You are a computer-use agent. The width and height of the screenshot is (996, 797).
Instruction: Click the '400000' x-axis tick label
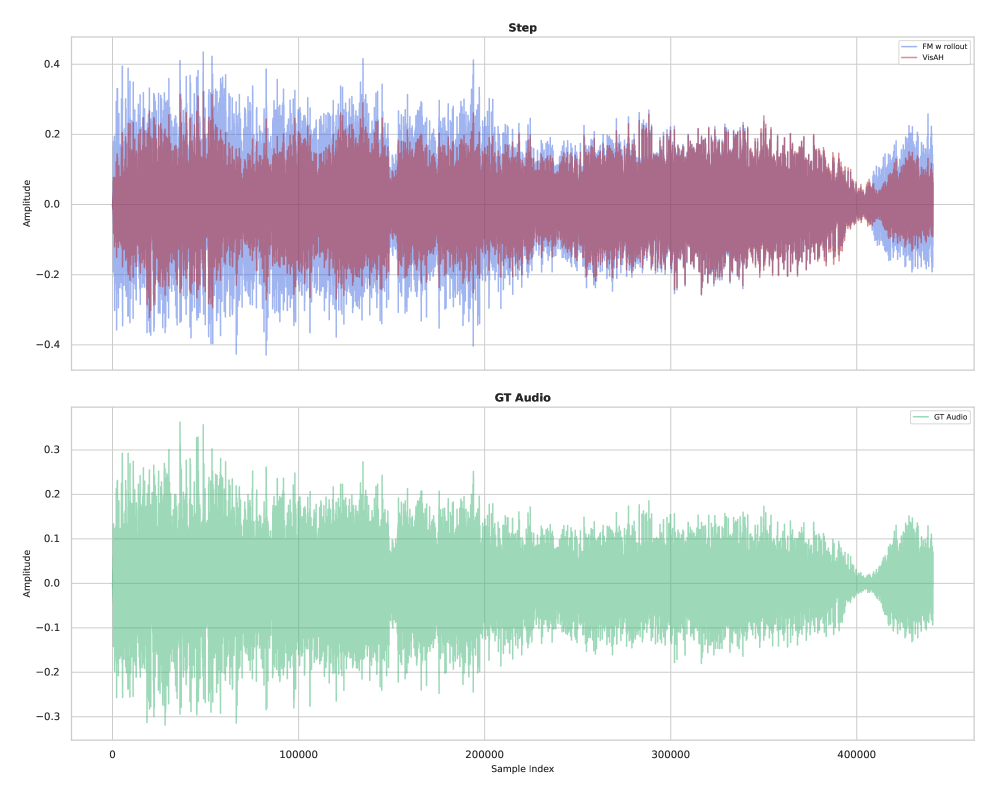tap(856, 754)
